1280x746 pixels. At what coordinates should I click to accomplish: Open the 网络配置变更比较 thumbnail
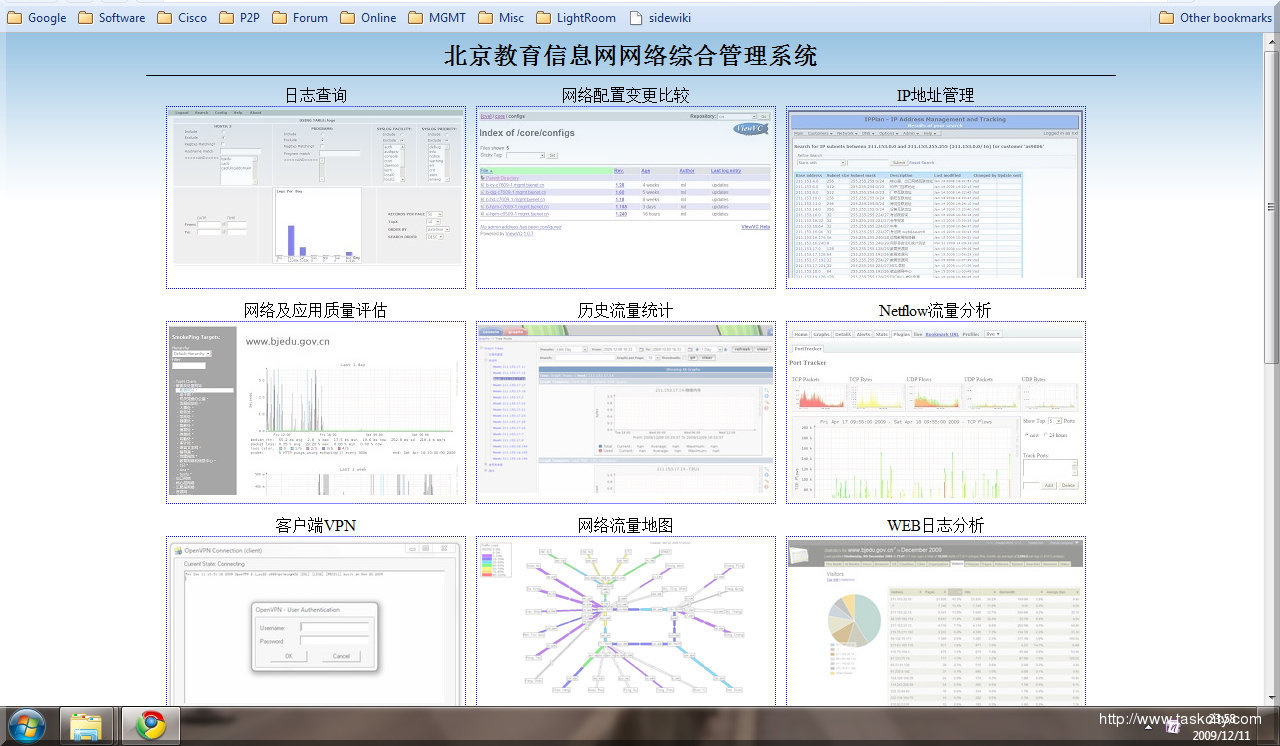[x=626, y=197]
